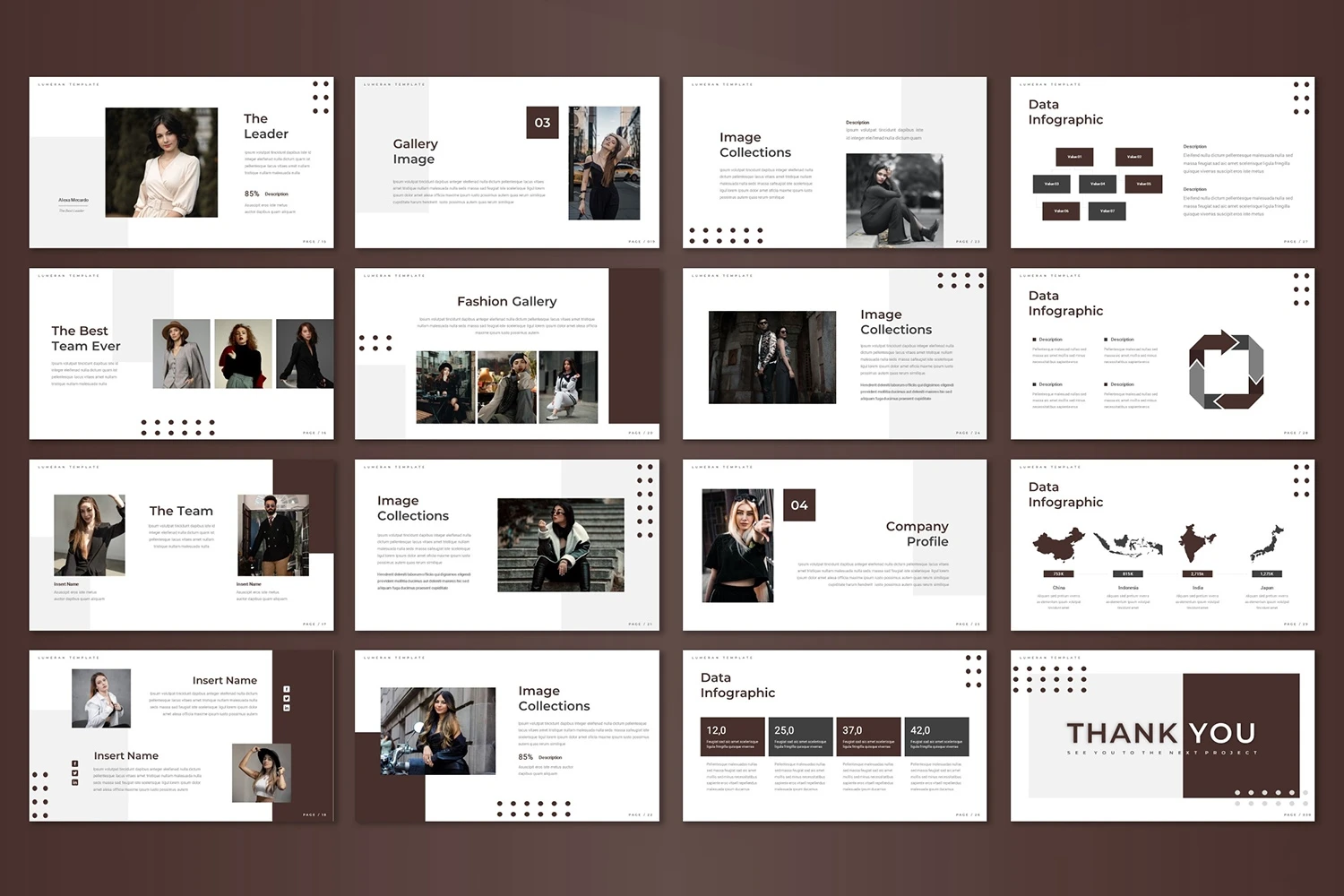
Task: Click the 03 number box on Gallery Image slide
Action: [542, 123]
